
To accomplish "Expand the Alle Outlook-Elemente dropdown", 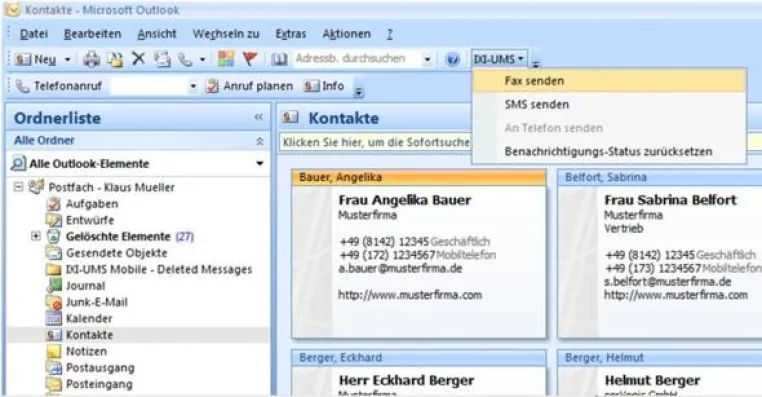I will click(x=260, y=163).
